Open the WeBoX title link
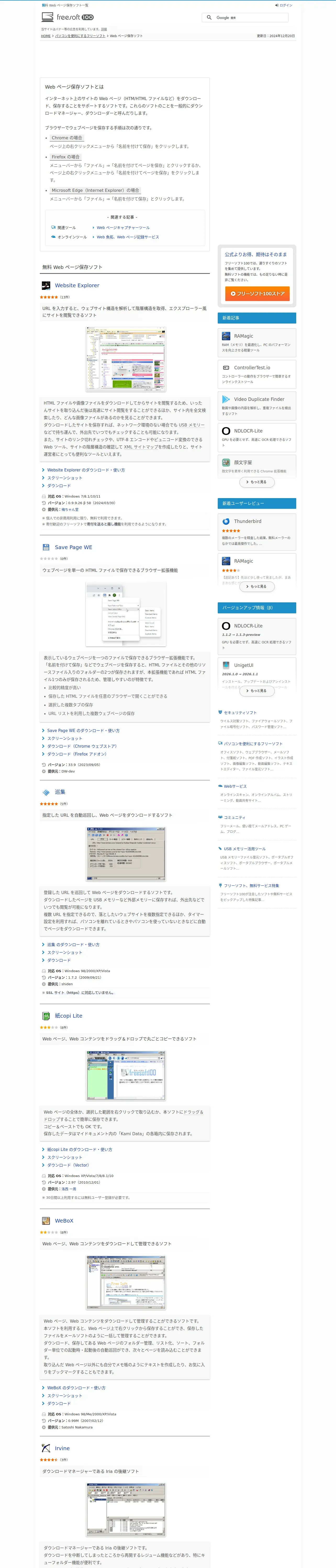Viewport: 336px width, 1568px height. [x=64, y=1220]
